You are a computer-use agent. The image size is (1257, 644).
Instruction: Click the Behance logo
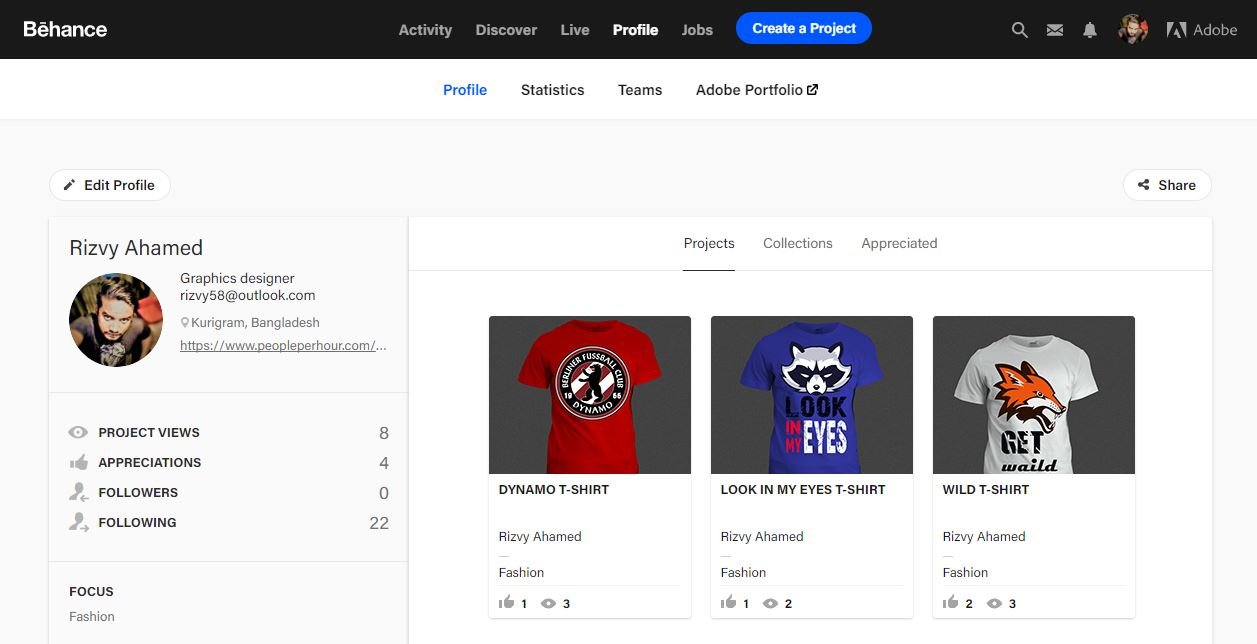click(x=64, y=29)
